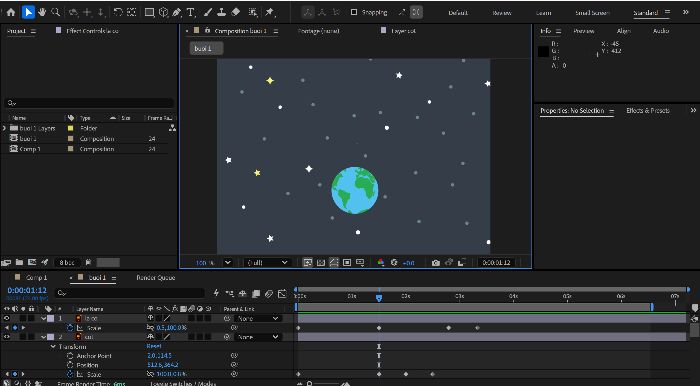The width and height of the screenshot is (700, 386).
Task: Select the Zoom magnifier tool
Action: tap(55, 12)
